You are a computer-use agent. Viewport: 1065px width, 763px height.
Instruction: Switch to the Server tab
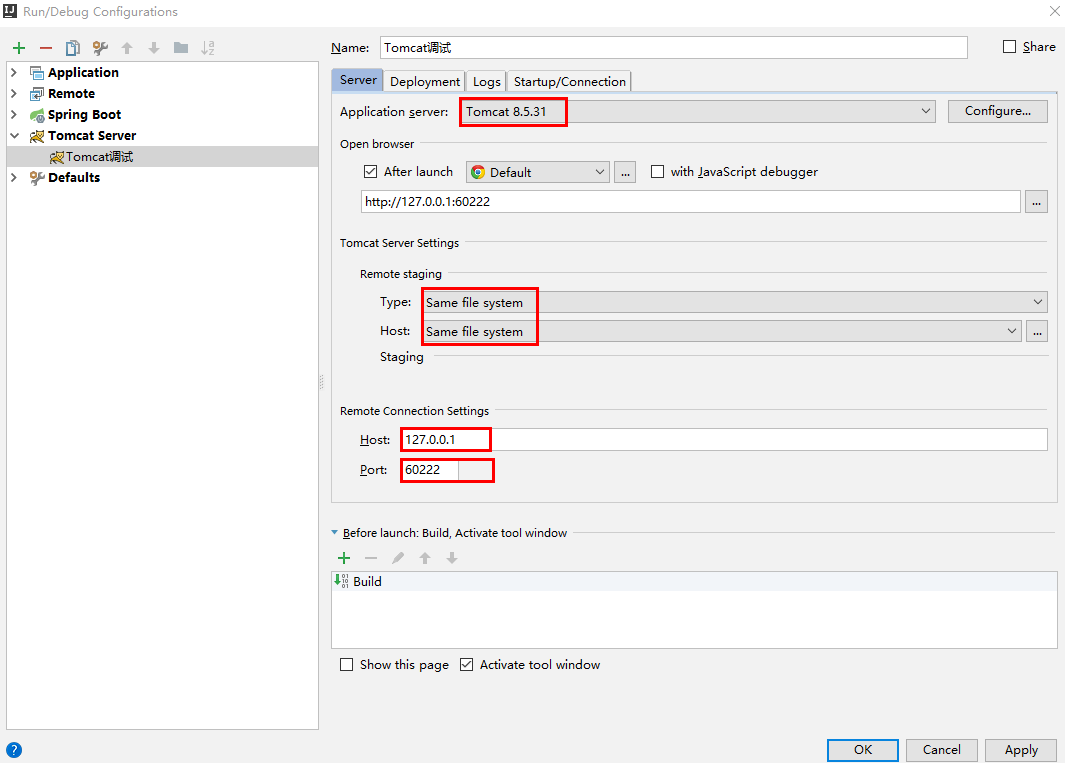coord(358,80)
